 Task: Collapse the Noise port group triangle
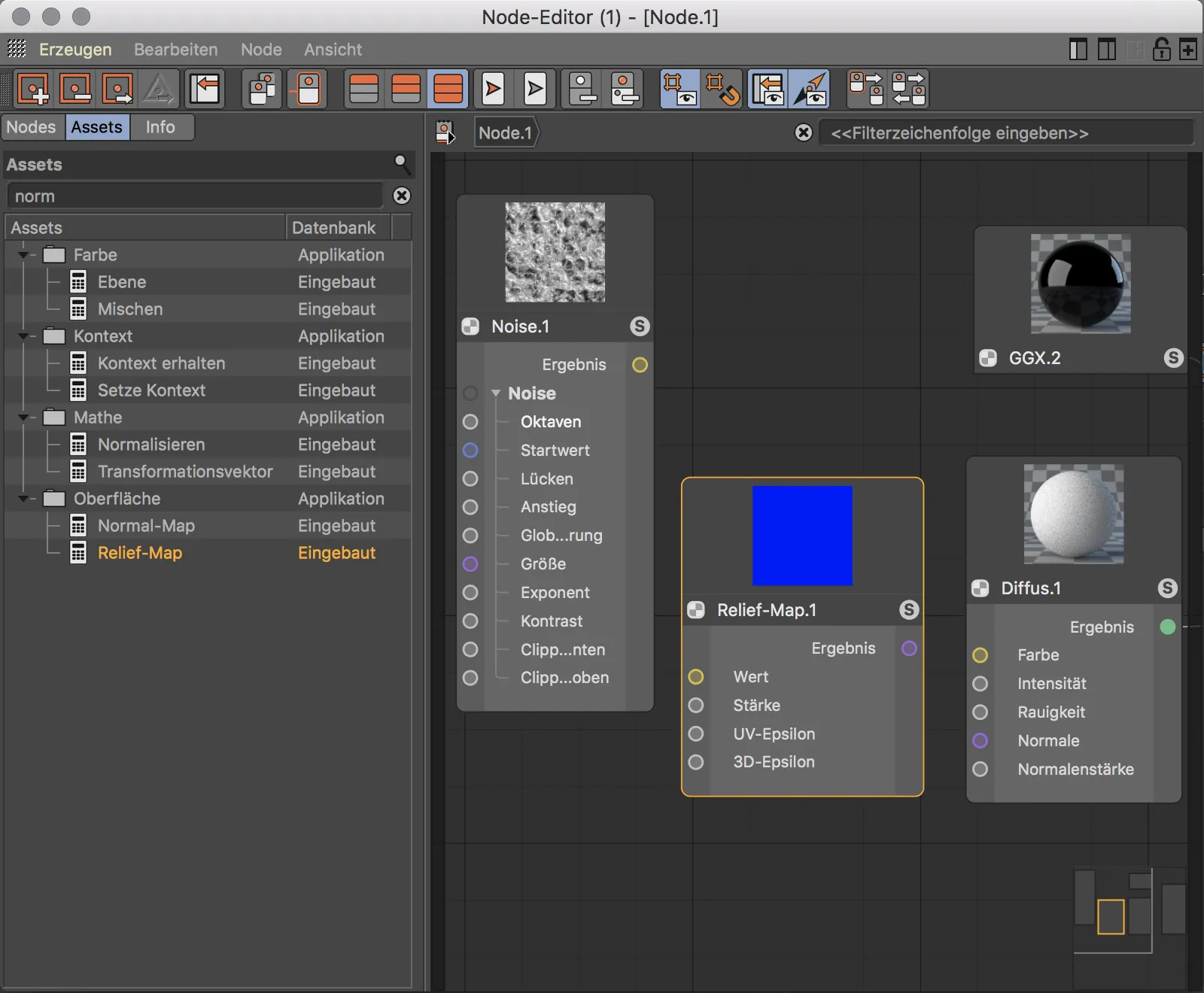[496, 393]
